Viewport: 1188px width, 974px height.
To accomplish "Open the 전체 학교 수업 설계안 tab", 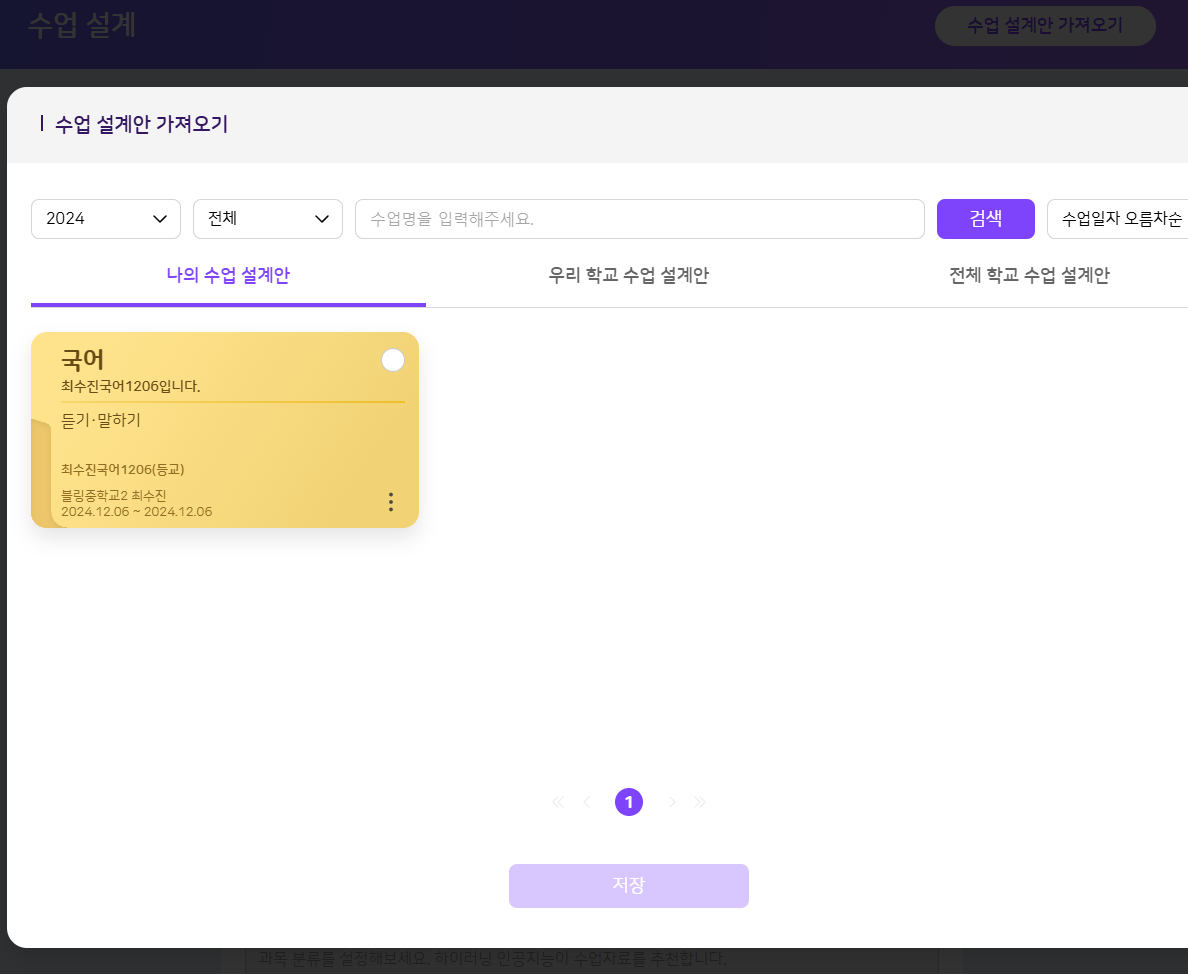I will (1029, 276).
